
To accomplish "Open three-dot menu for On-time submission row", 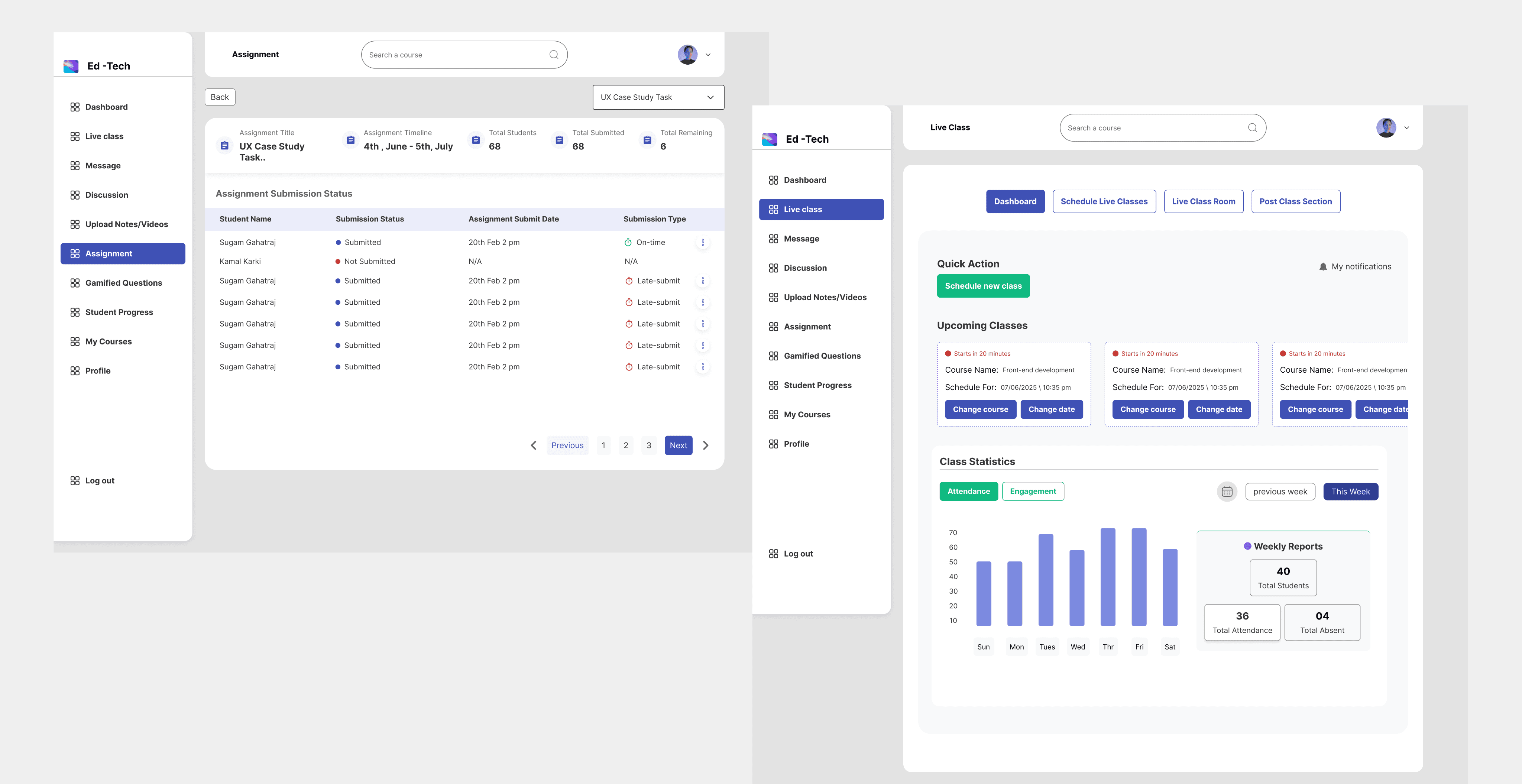I will 703,242.
